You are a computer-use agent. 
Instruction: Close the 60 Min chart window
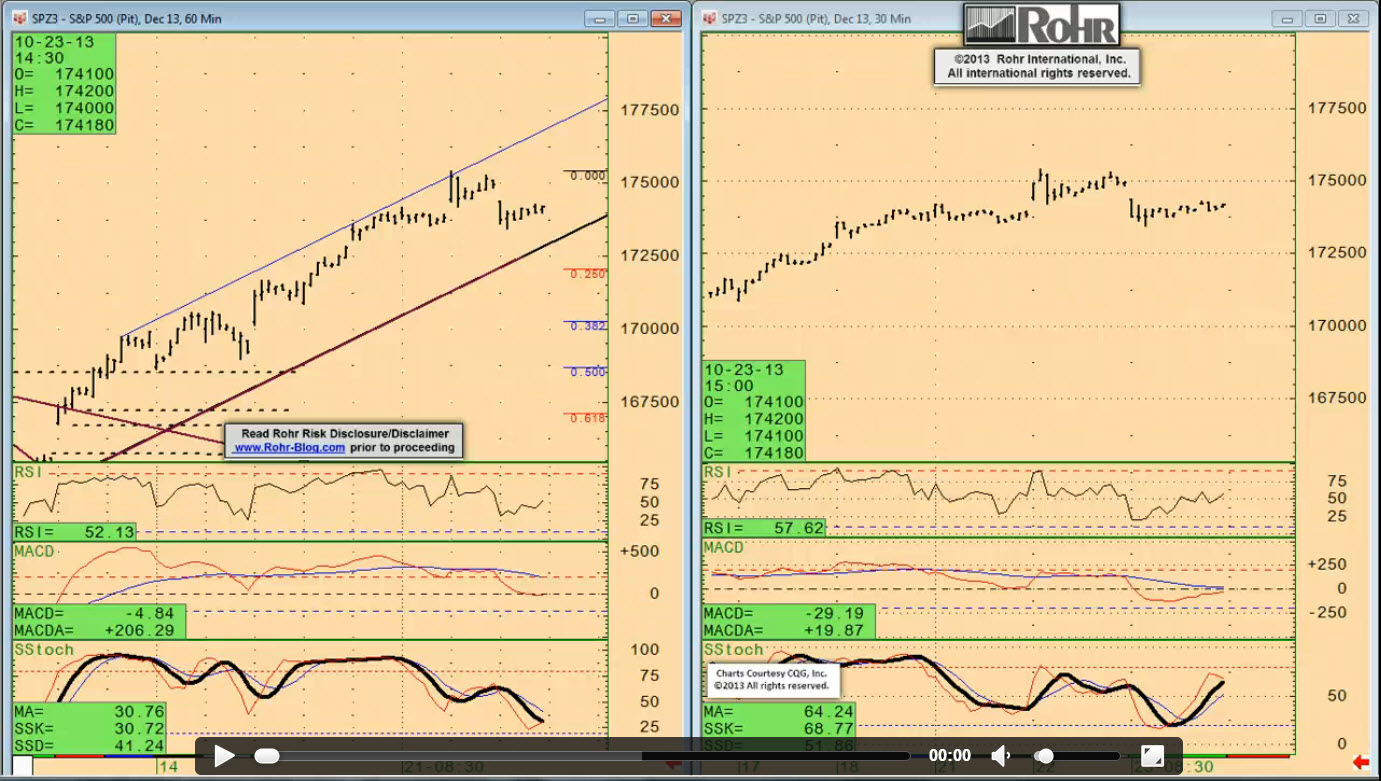(x=665, y=18)
